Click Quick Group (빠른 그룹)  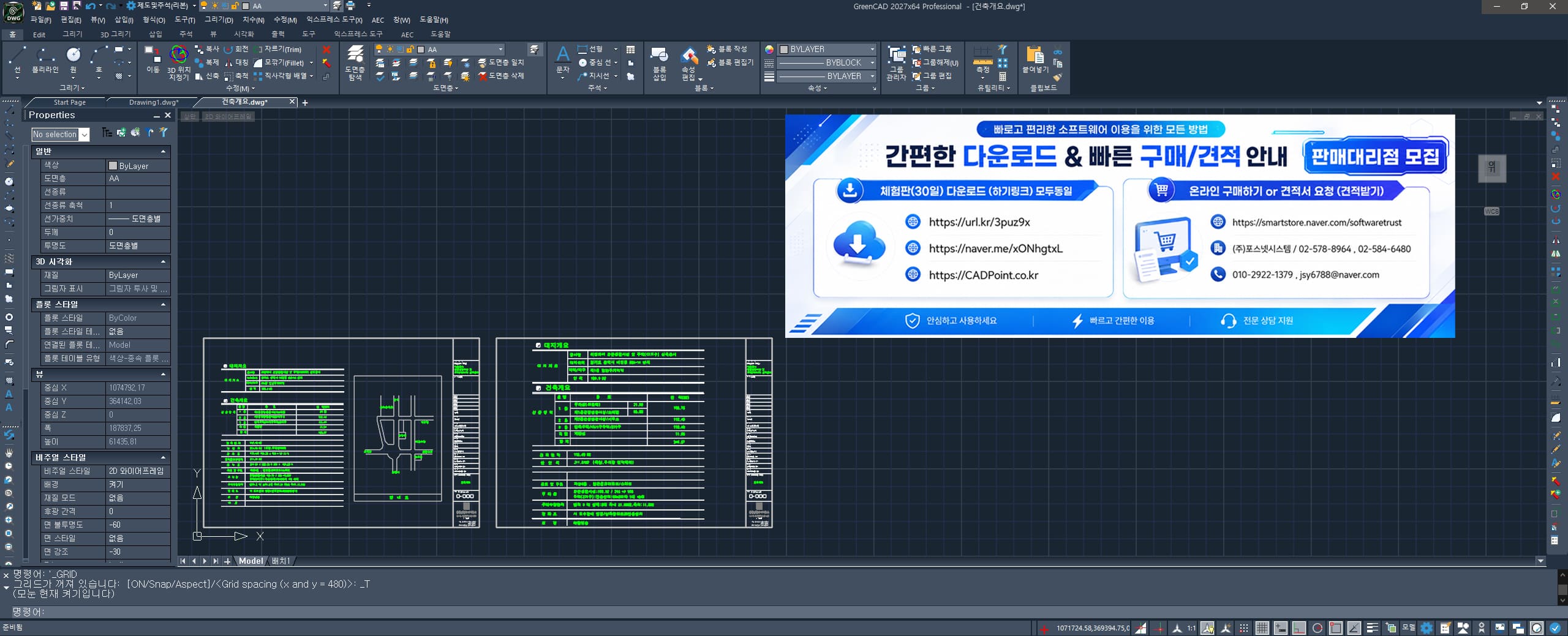click(x=932, y=49)
